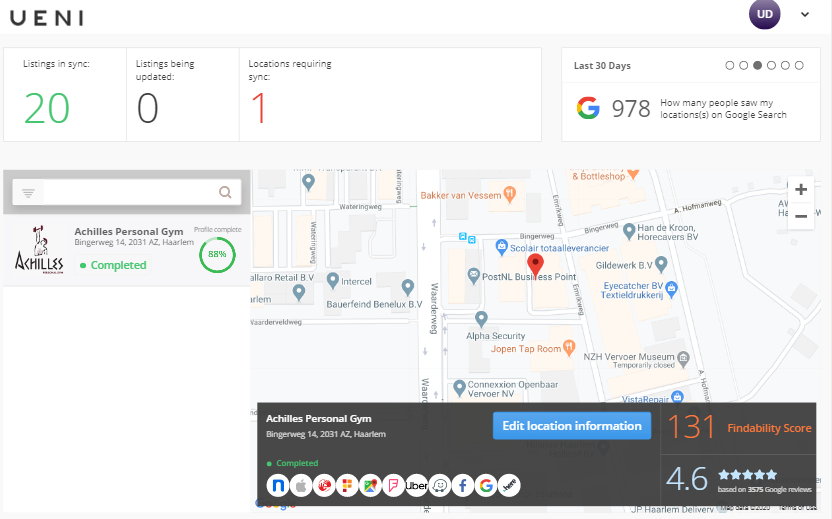
Task: Click Edit location information button
Action: (572, 426)
